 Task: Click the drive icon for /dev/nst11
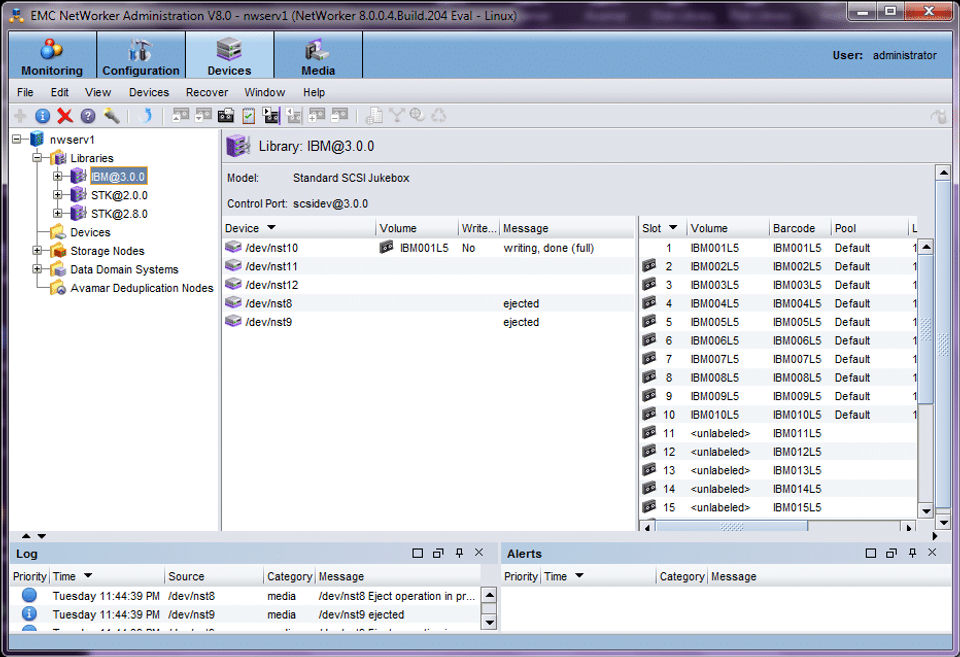(233, 266)
